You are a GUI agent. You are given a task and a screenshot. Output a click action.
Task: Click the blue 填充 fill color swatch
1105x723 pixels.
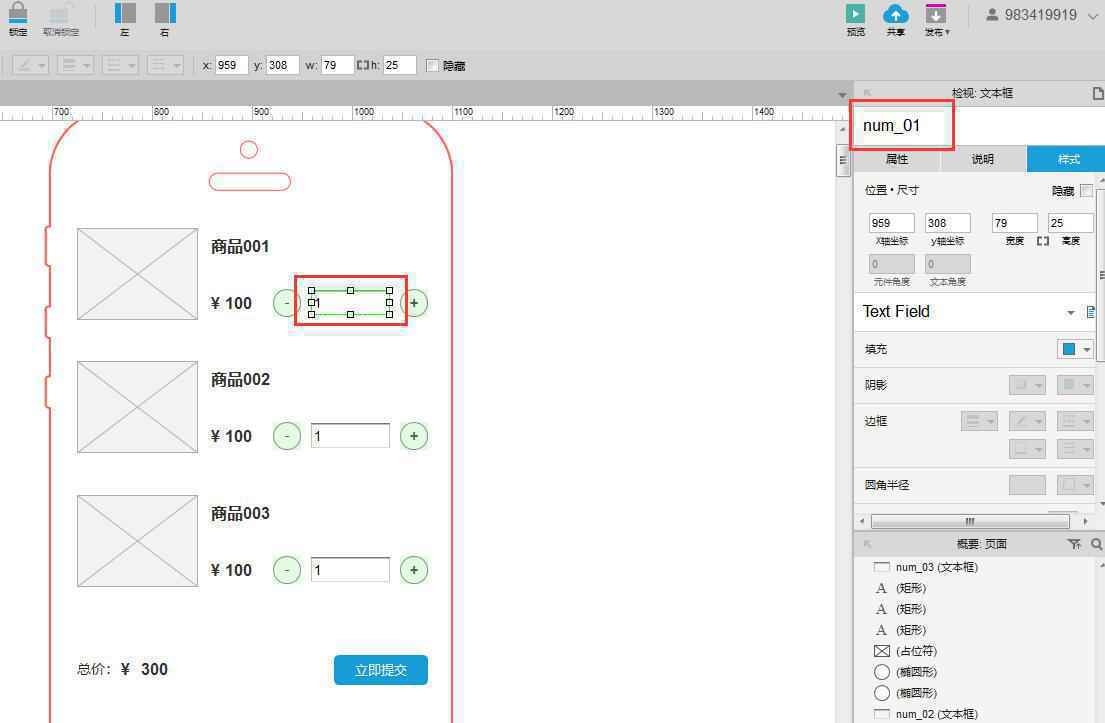(1068, 349)
